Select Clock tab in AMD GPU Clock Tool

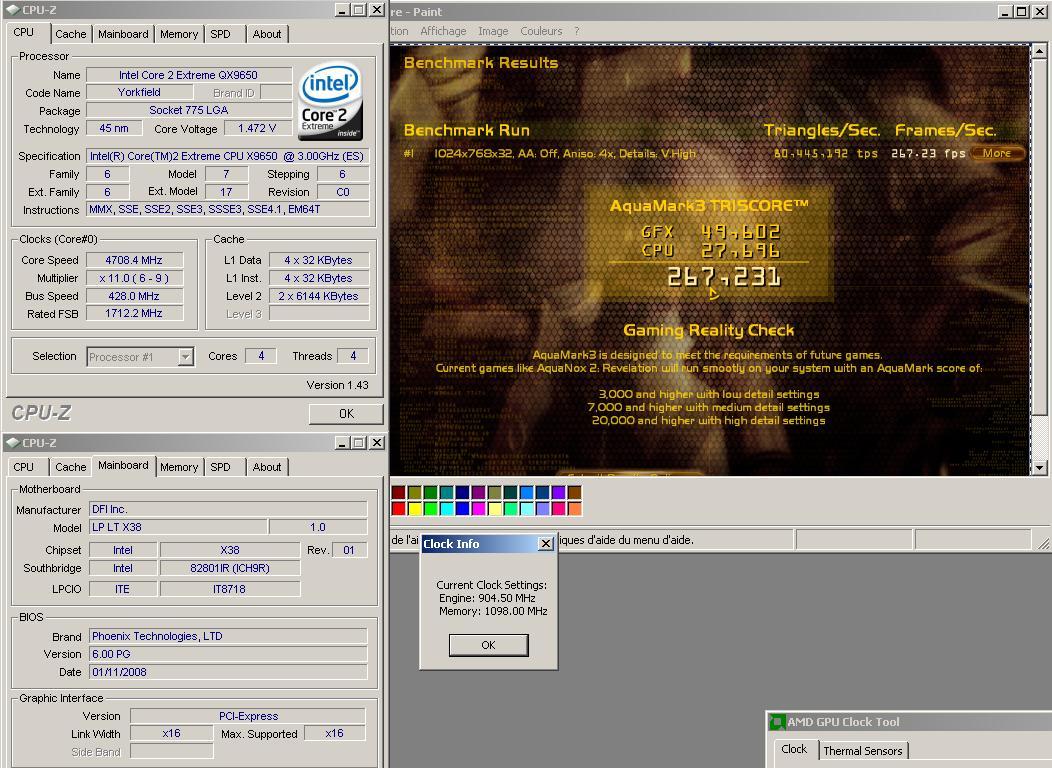pyautogui.click(x=794, y=749)
